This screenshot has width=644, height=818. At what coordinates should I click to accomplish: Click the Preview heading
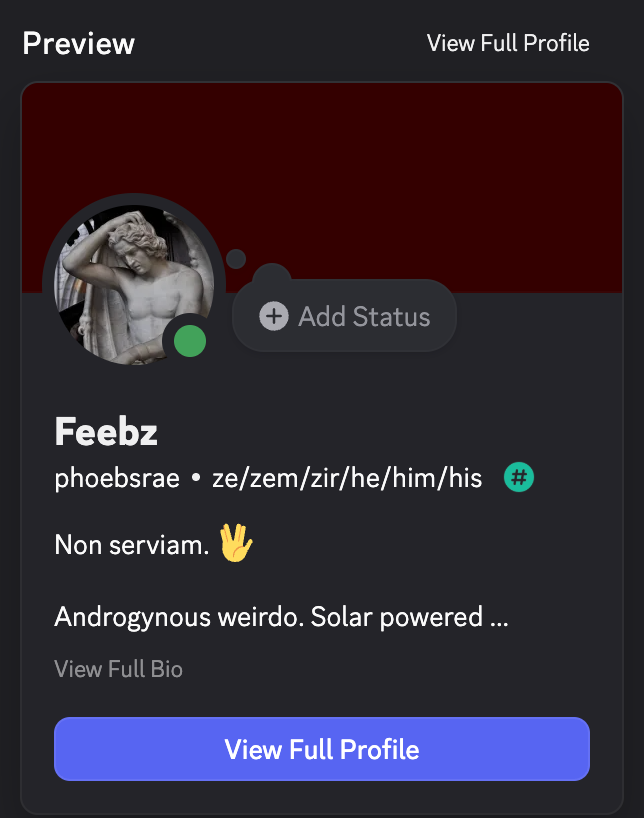[78, 43]
